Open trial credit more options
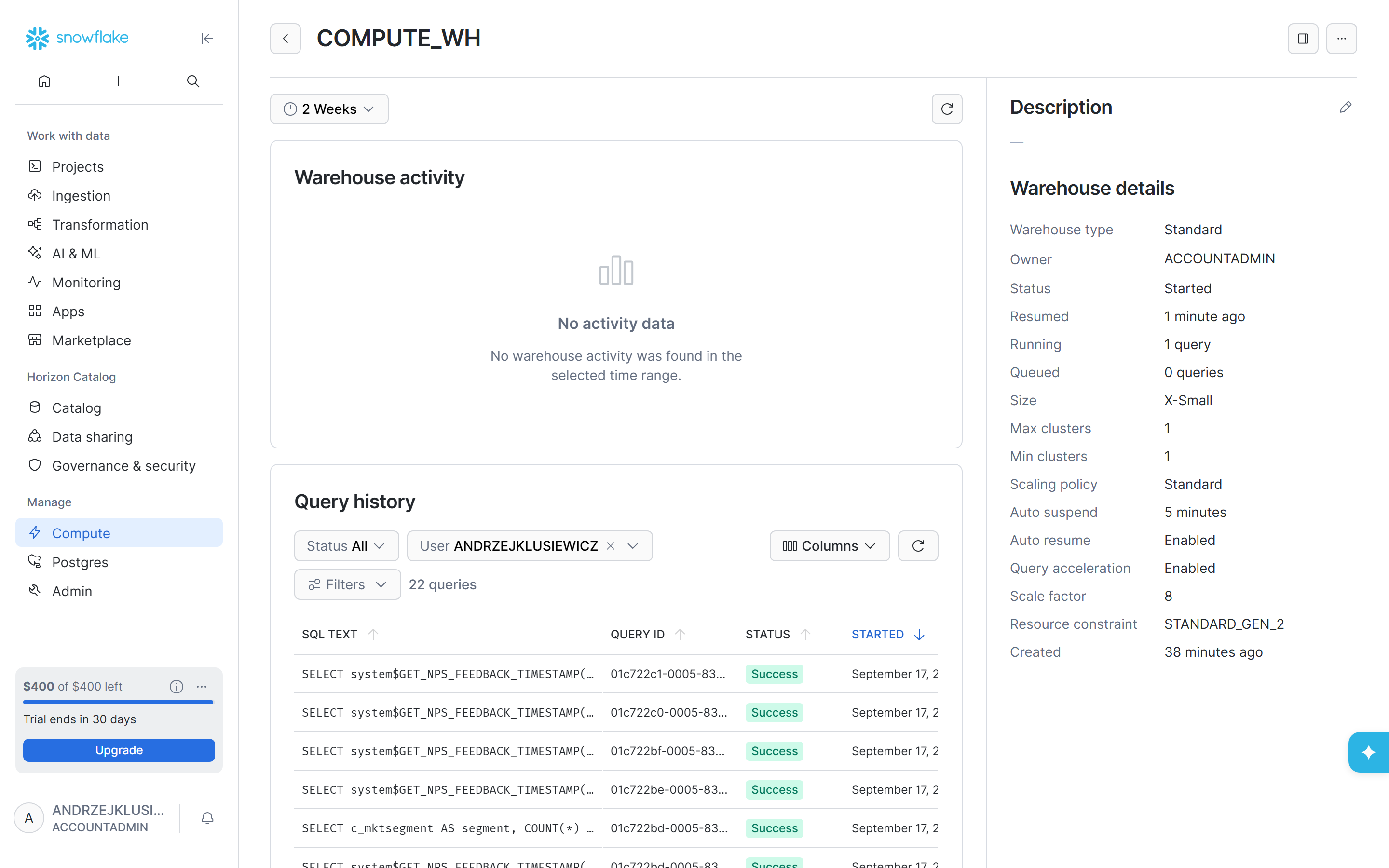Image resolution: width=1389 pixels, height=868 pixels. (202, 687)
